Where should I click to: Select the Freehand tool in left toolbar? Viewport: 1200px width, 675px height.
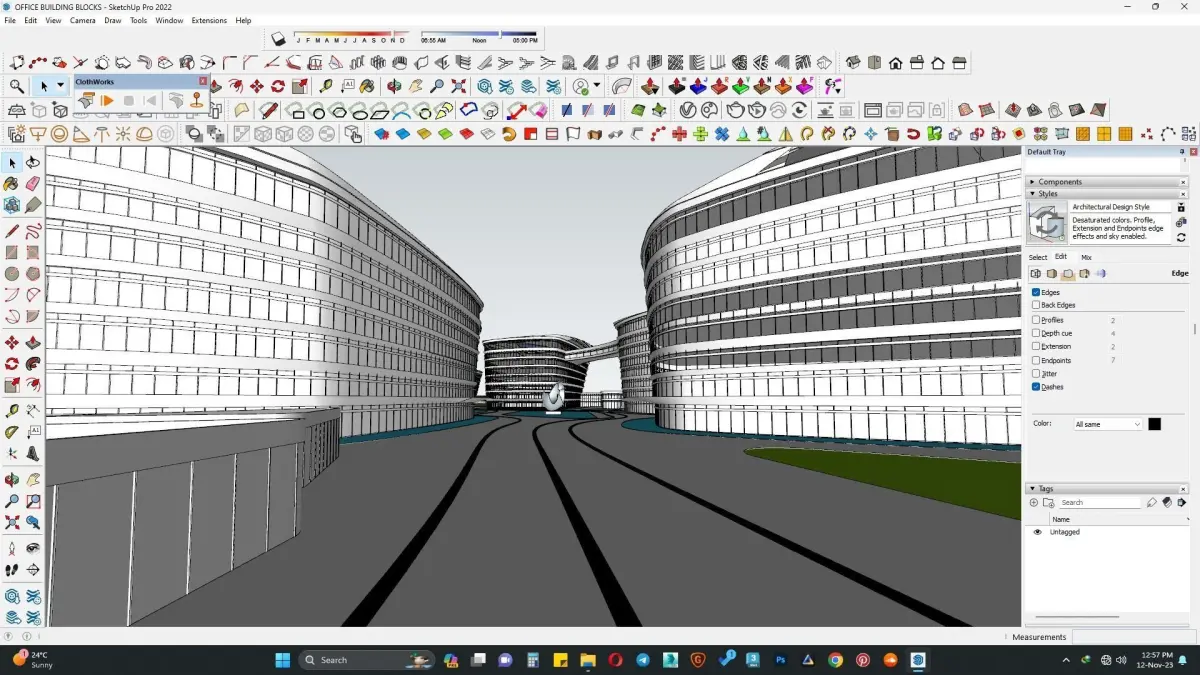pos(33,231)
